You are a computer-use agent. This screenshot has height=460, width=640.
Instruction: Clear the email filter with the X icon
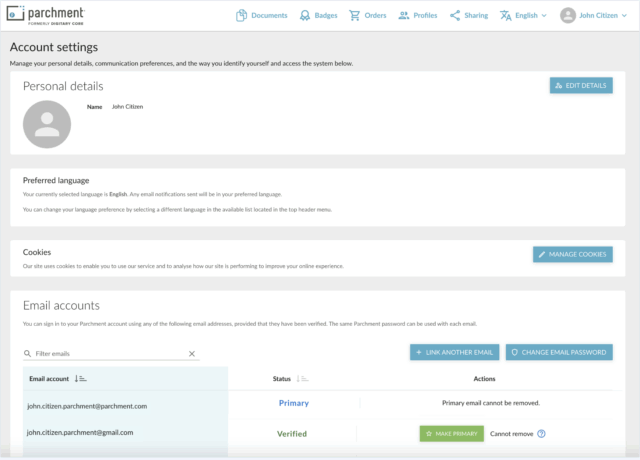tap(192, 354)
